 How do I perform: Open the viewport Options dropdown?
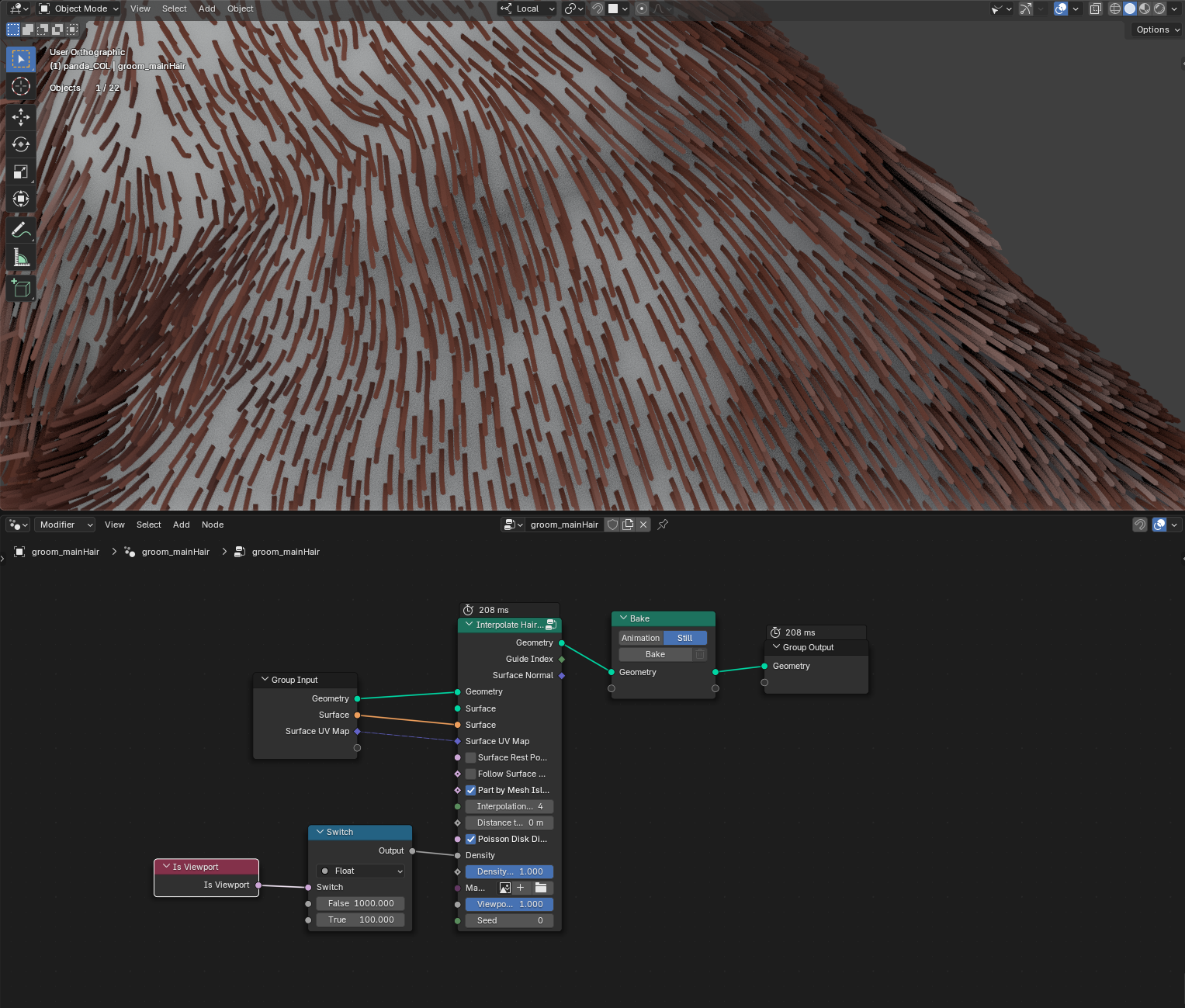tap(1158, 29)
